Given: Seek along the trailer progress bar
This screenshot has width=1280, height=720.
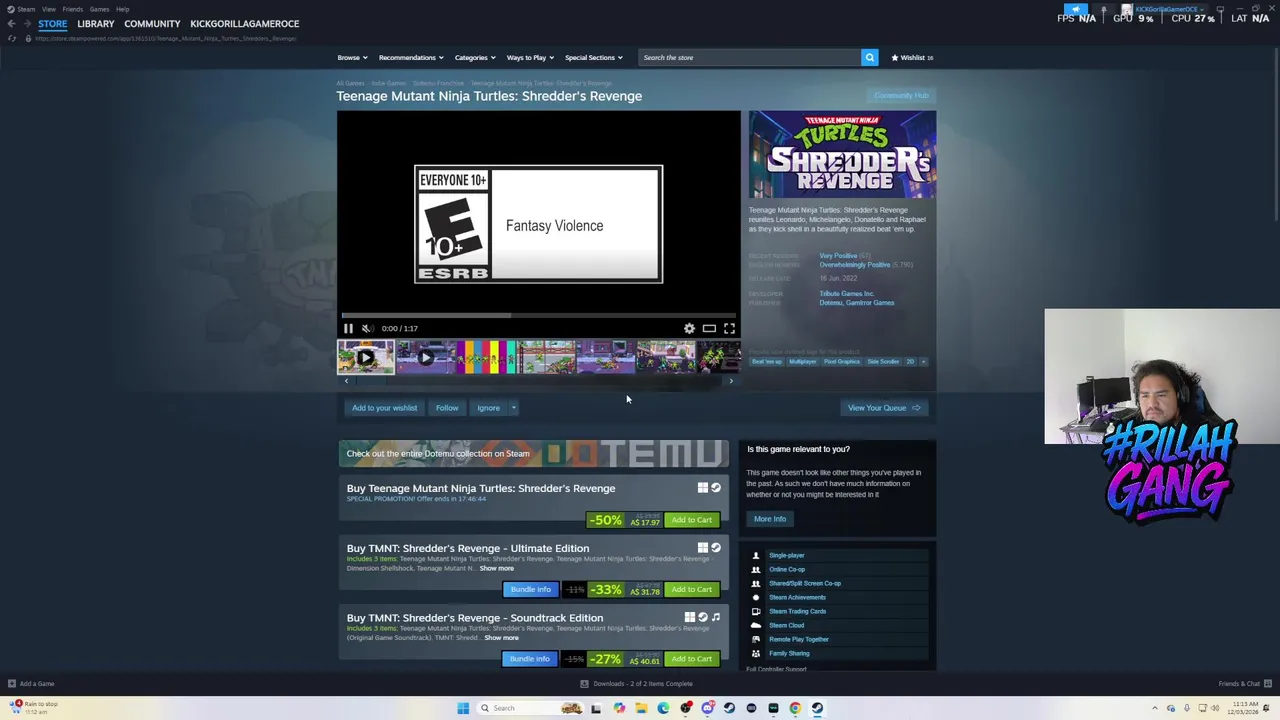Looking at the screenshot, I should click(x=538, y=315).
